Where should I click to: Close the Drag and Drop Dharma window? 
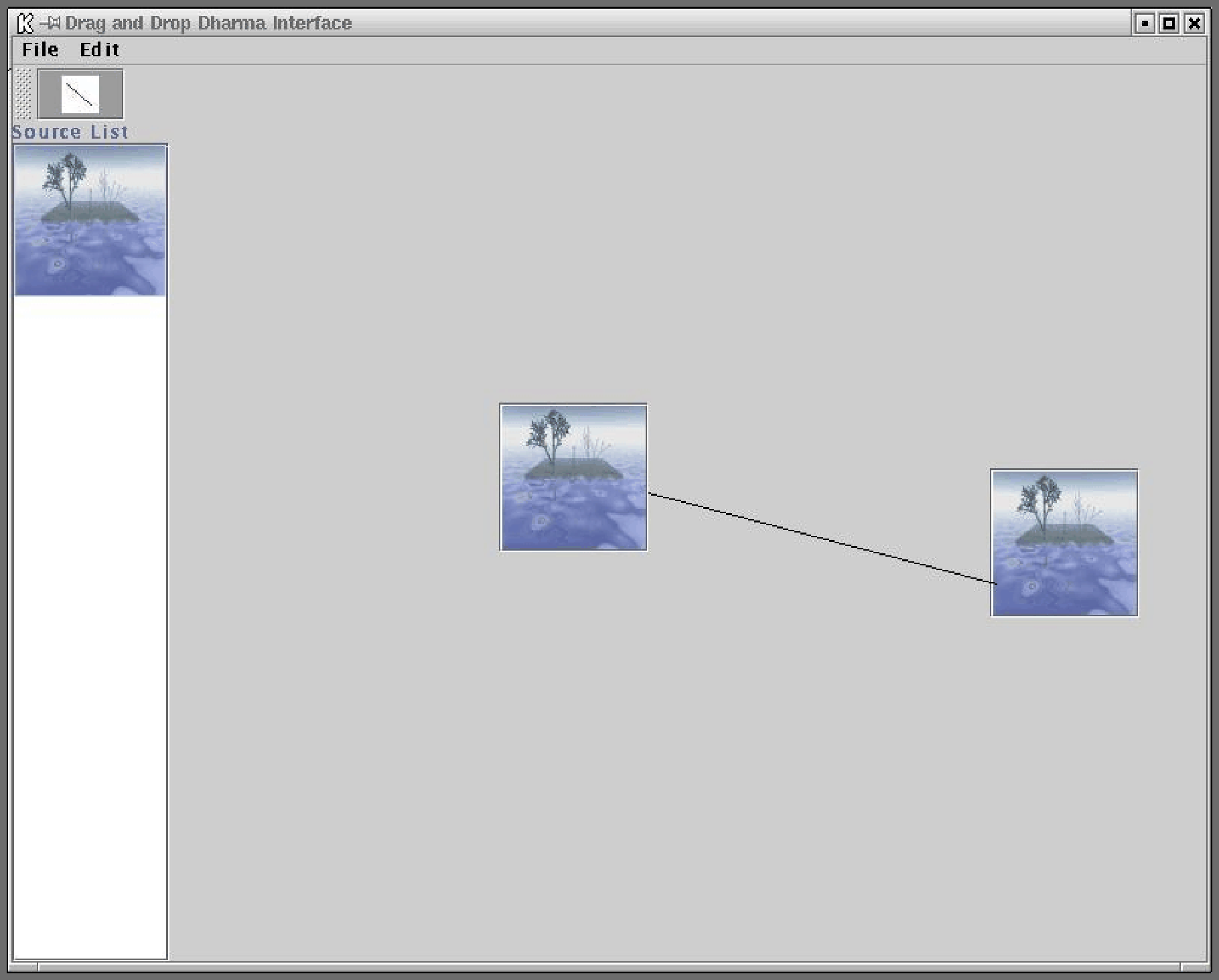point(1194,23)
